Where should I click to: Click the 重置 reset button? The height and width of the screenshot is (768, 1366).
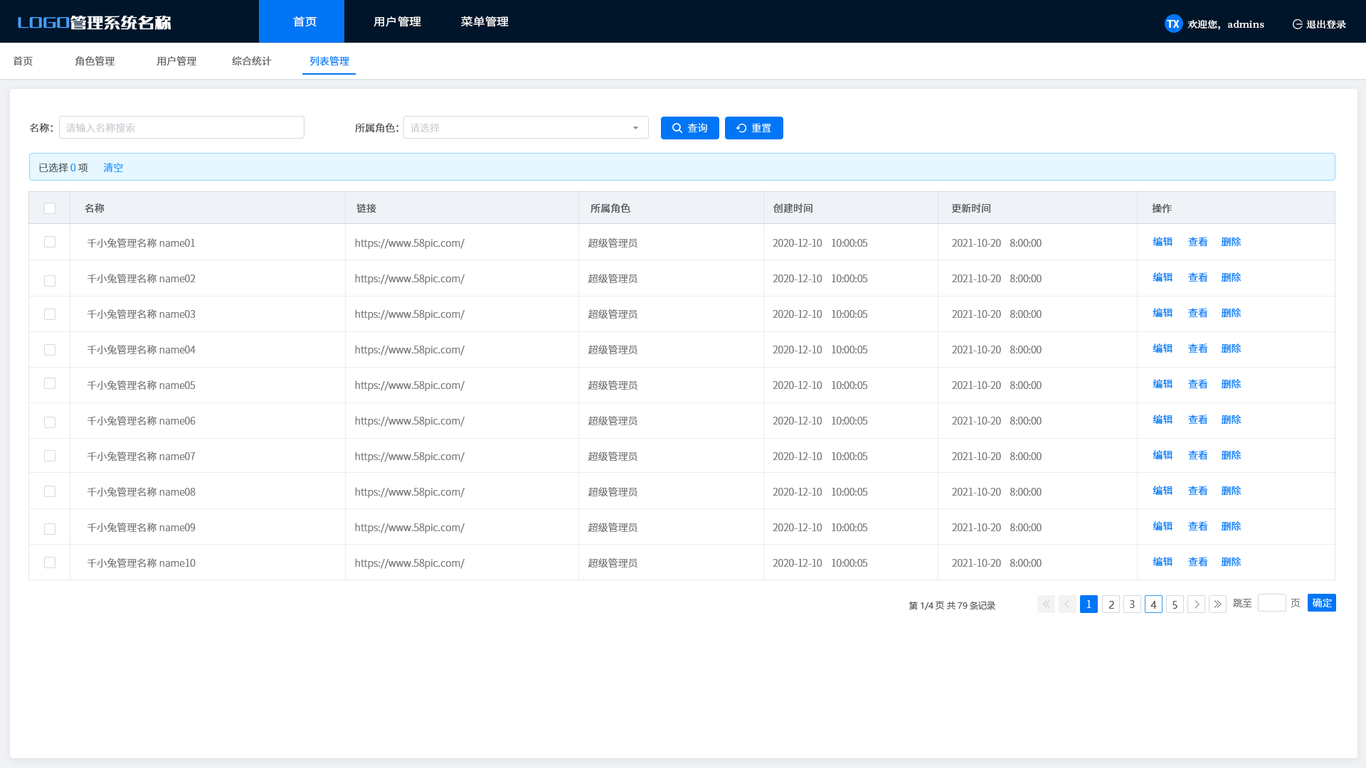tap(754, 128)
